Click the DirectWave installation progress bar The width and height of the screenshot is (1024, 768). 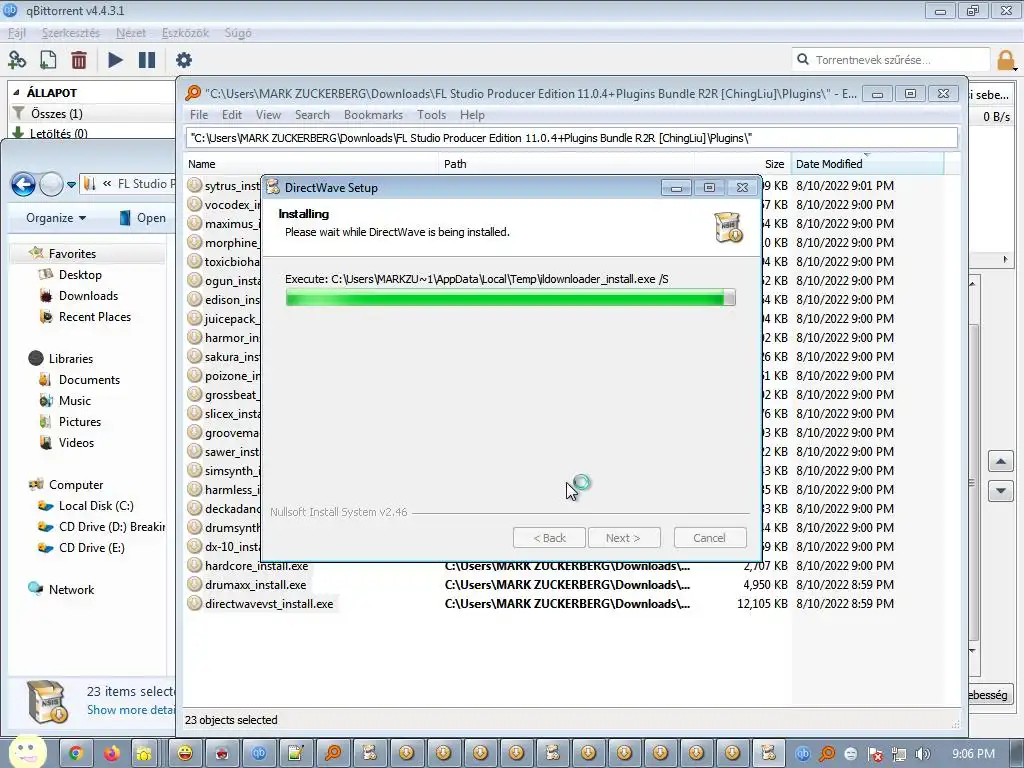510,298
